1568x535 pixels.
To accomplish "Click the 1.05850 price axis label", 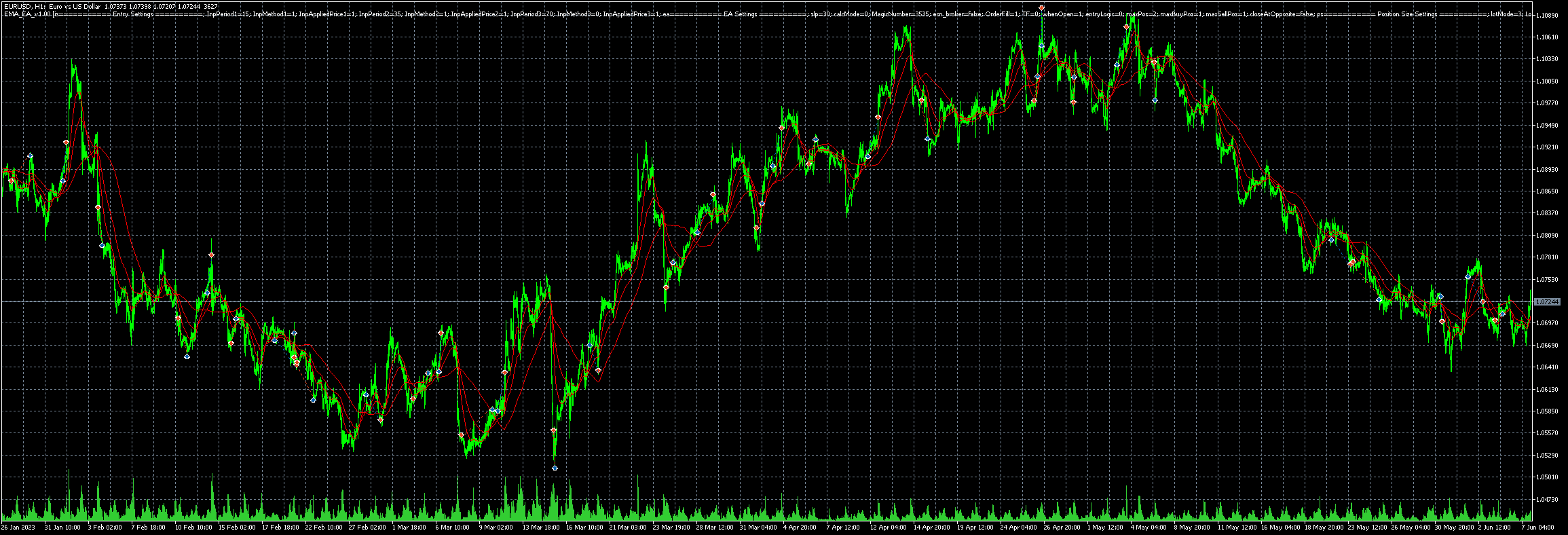I will click(x=1548, y=411).
